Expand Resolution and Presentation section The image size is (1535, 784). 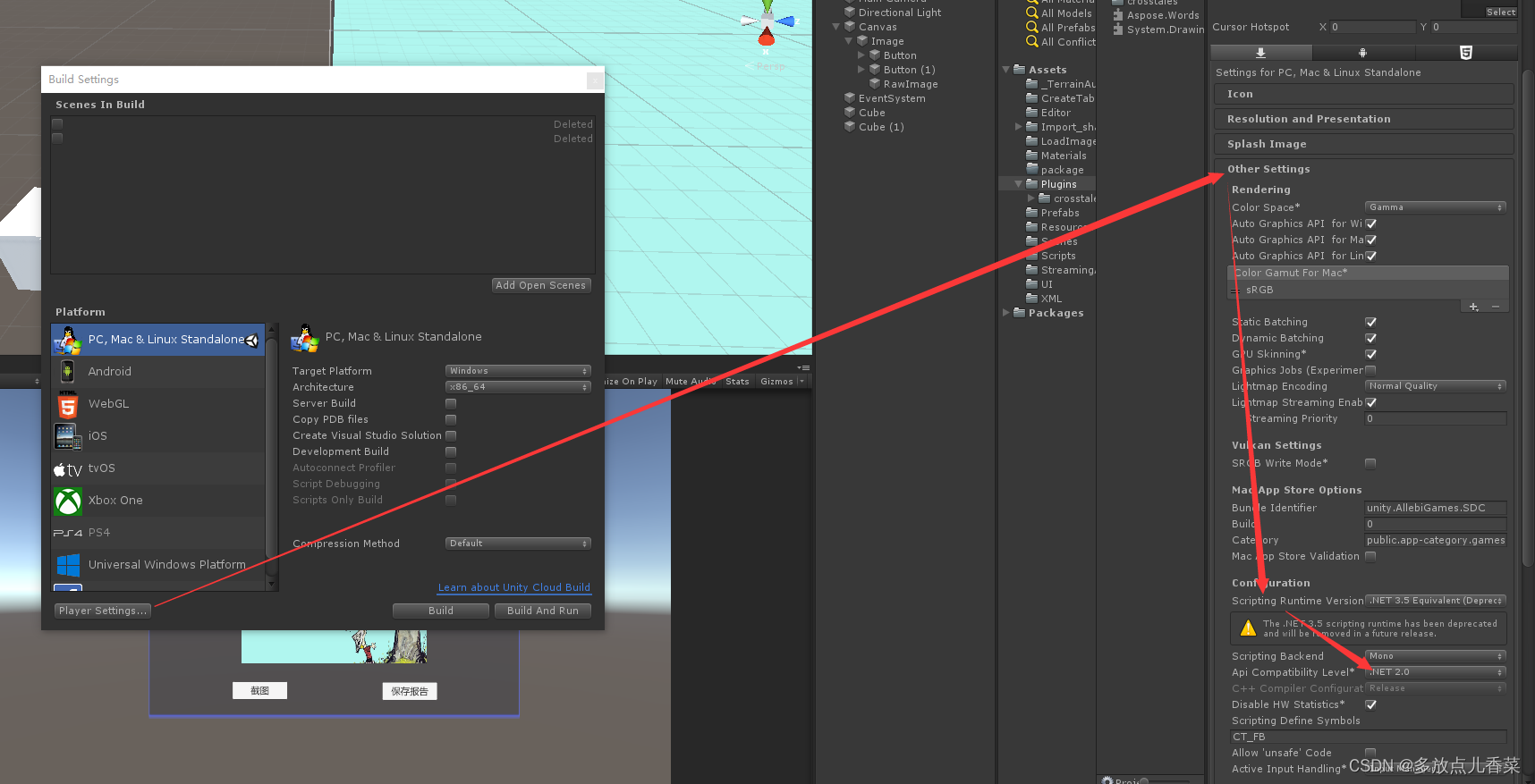click(1363, 119)
